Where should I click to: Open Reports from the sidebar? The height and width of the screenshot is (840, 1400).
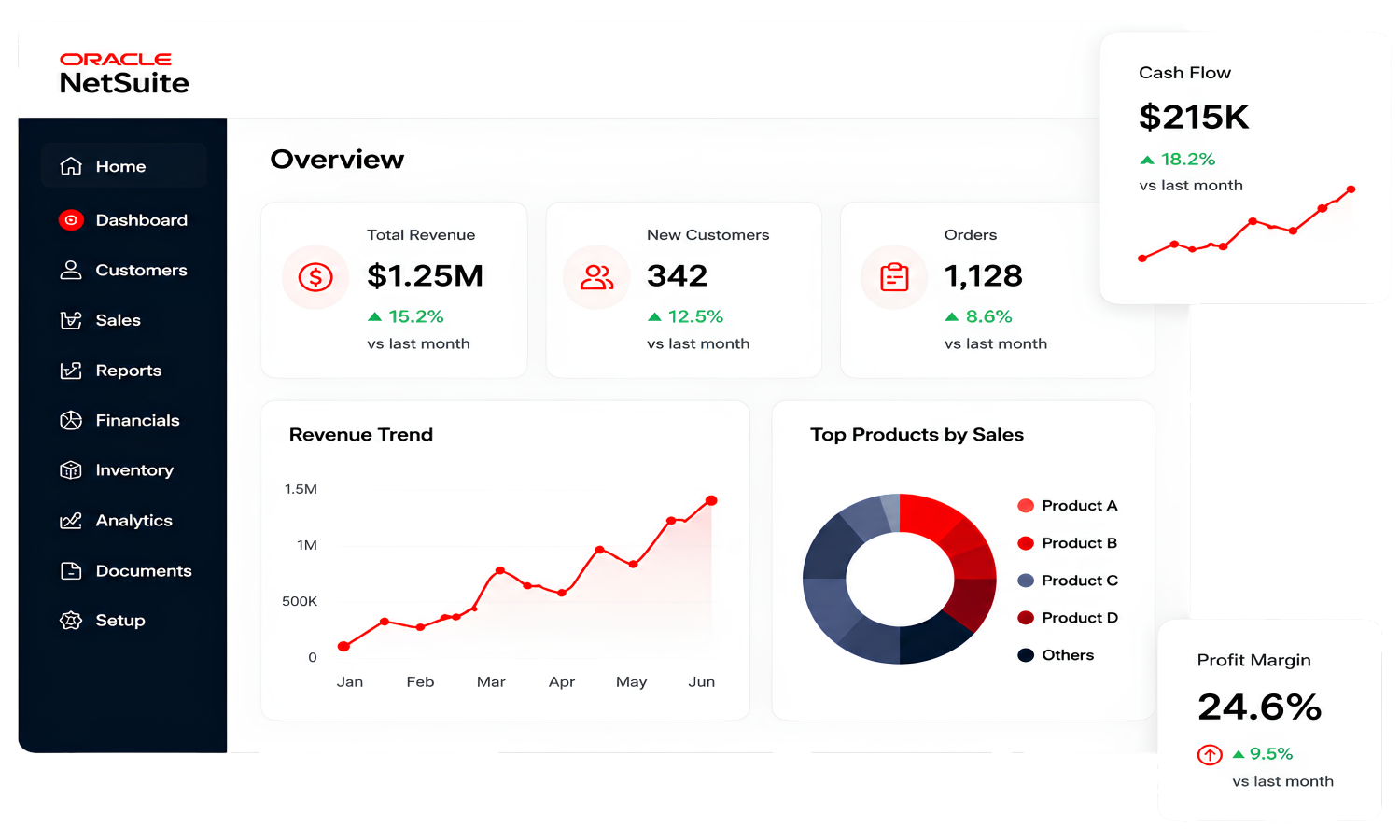click(x=124, y=371)
